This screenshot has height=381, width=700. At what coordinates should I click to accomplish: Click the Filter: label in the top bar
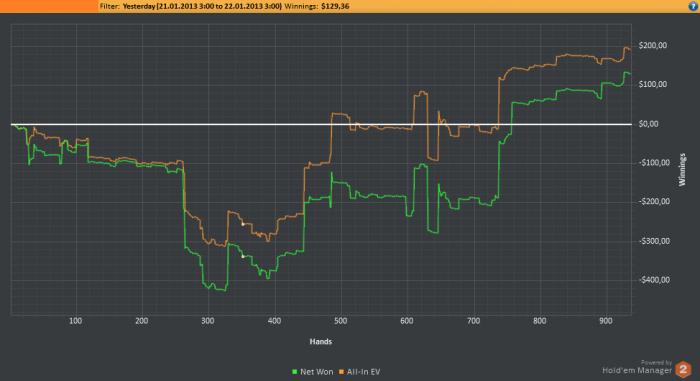[x=109, y=6]
